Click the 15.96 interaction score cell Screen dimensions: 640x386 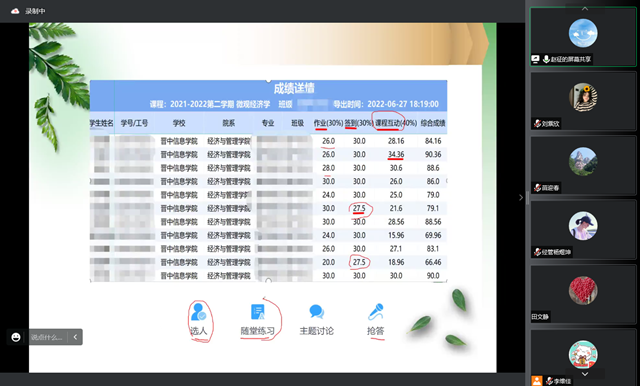[396, 235]
